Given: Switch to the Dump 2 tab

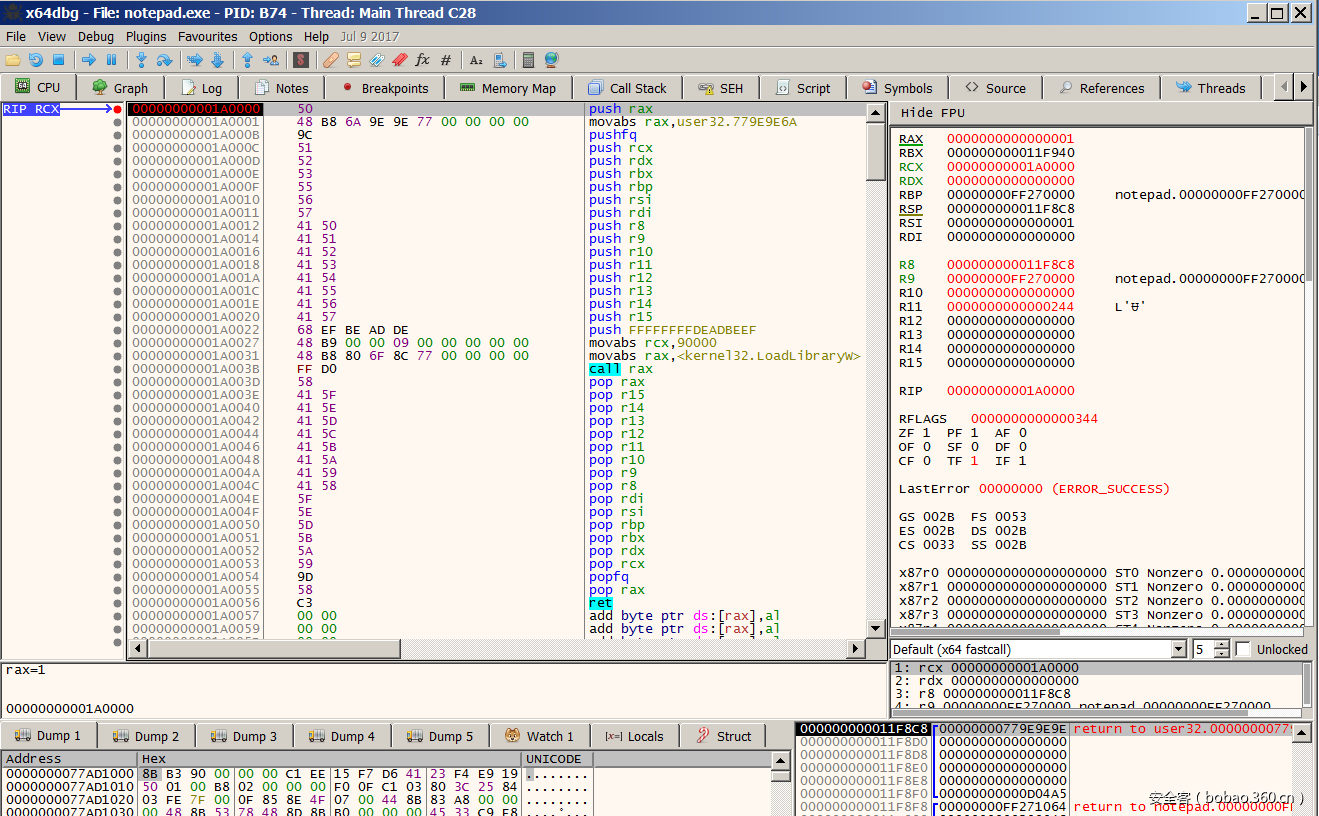Looking at the screenshot, I should click(146, 736).
